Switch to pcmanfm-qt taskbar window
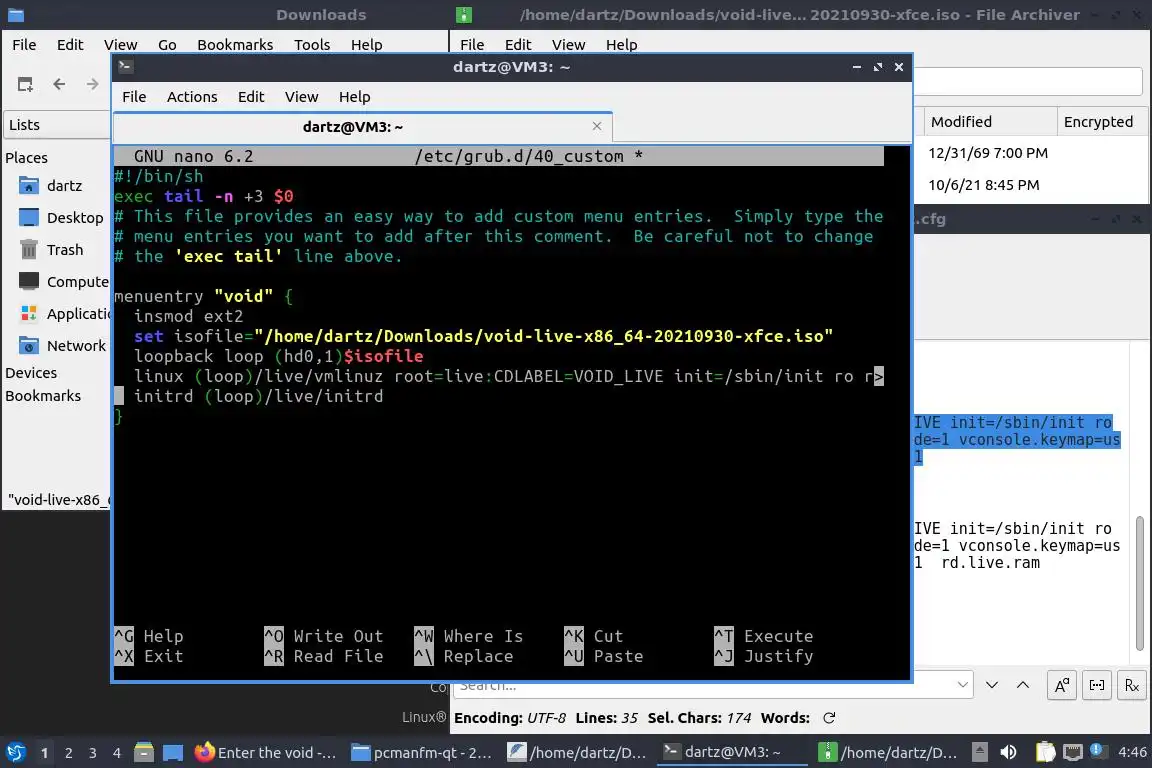 point(422,753)
